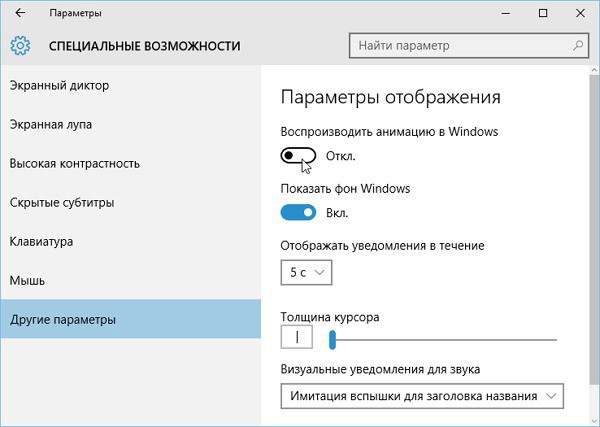Click the back arrow in the title bar

coord(21,13)
